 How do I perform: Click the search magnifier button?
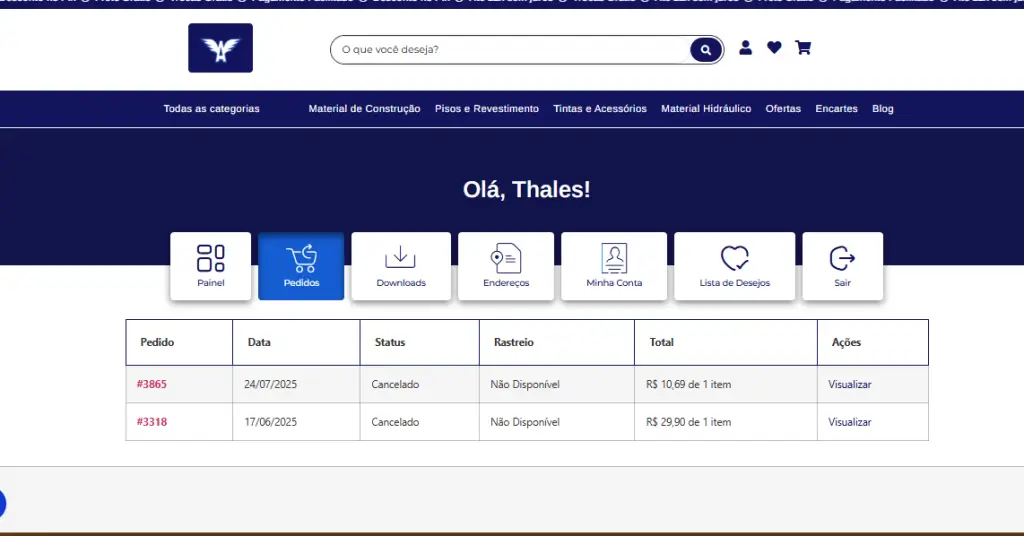pos(705,49)
